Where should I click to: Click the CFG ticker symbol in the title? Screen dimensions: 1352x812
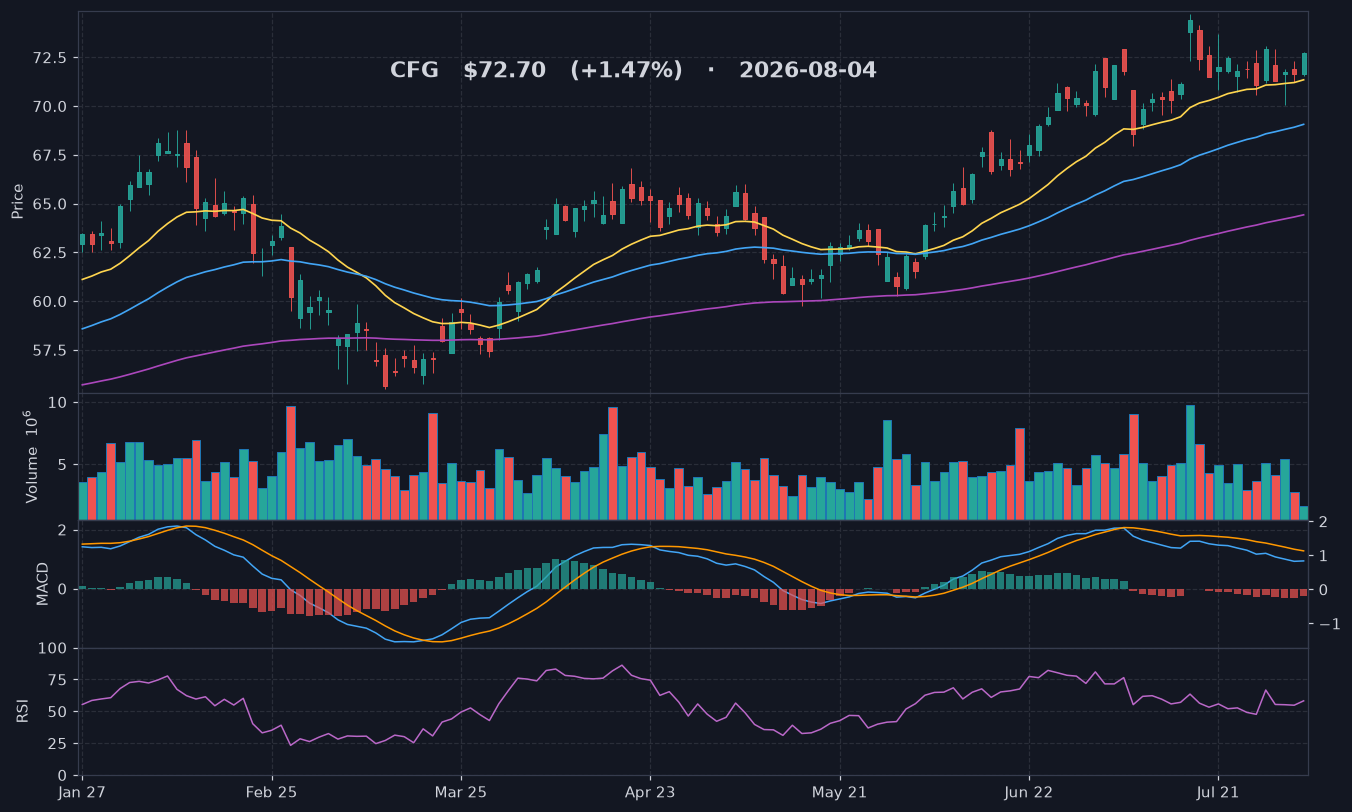(416, 71)
